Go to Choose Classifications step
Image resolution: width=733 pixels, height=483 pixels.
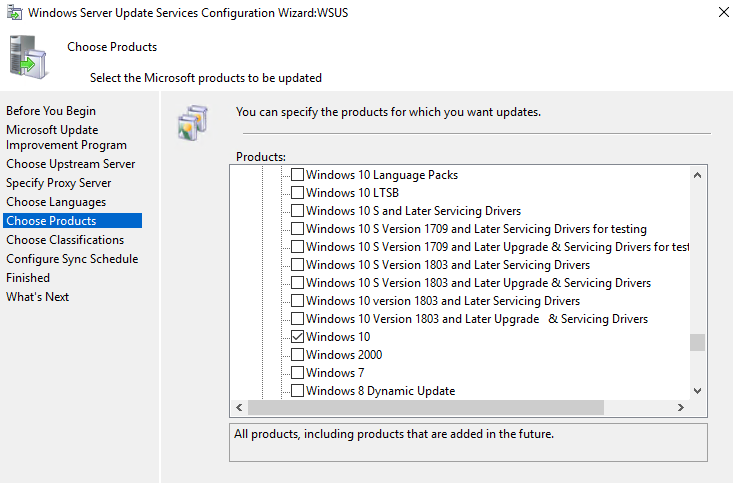tap(65, 240)
